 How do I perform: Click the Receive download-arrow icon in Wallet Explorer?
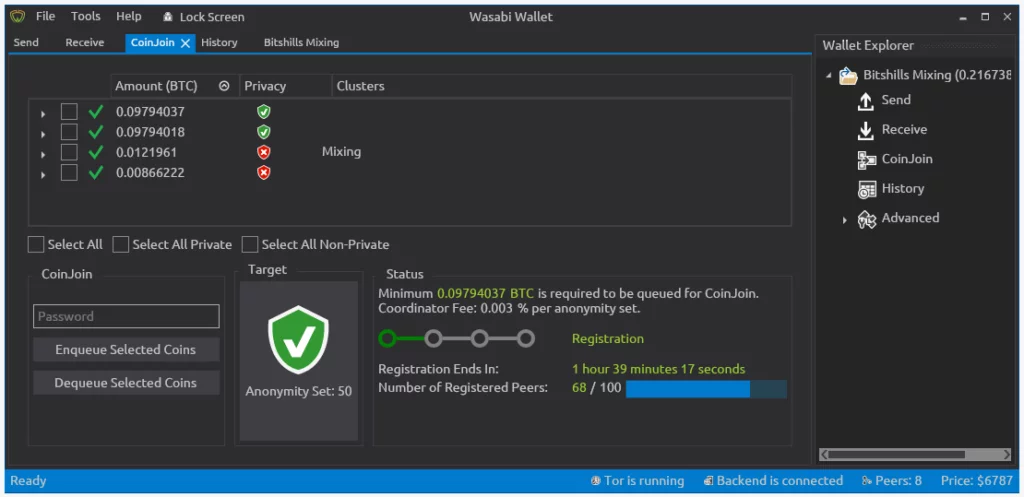(866, 131)
